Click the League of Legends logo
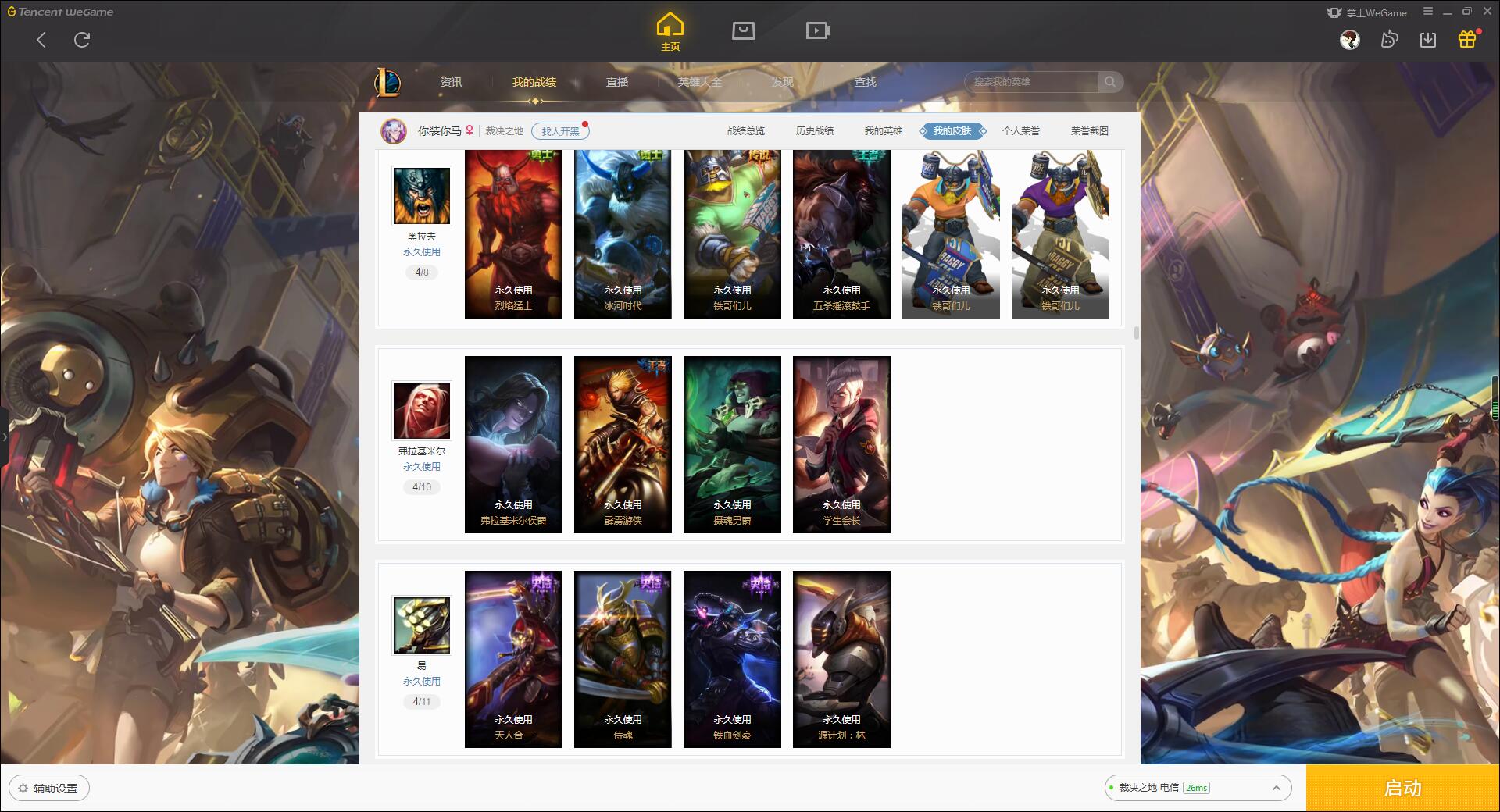Image resolution: width=1500 pixels, height=812 pixels. (x=387, y=82)
